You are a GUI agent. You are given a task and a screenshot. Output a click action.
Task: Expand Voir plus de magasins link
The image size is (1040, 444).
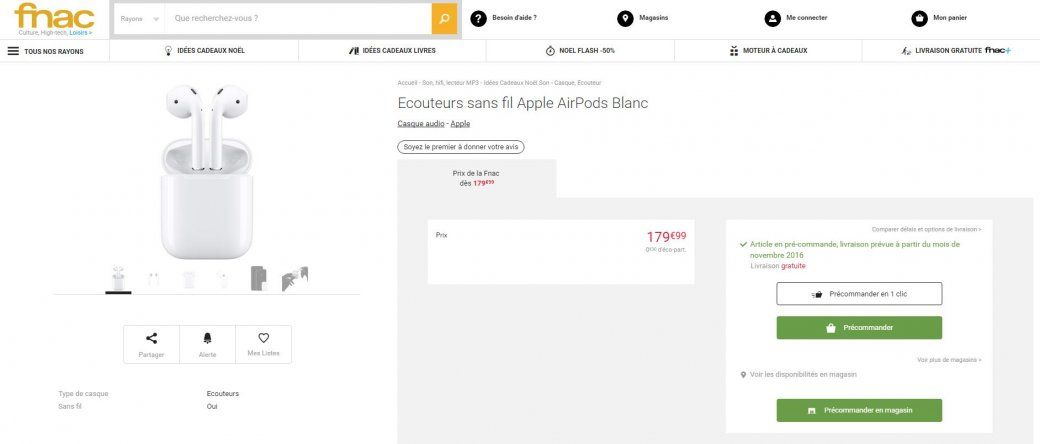948,360
